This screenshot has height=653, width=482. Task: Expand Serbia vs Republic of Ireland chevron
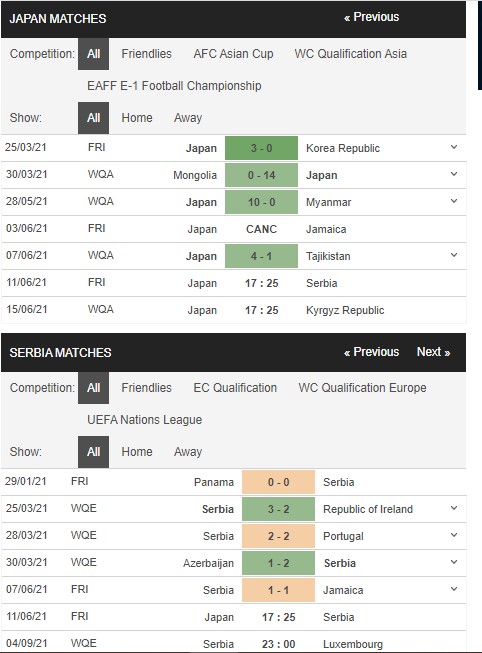pos(454,508)
